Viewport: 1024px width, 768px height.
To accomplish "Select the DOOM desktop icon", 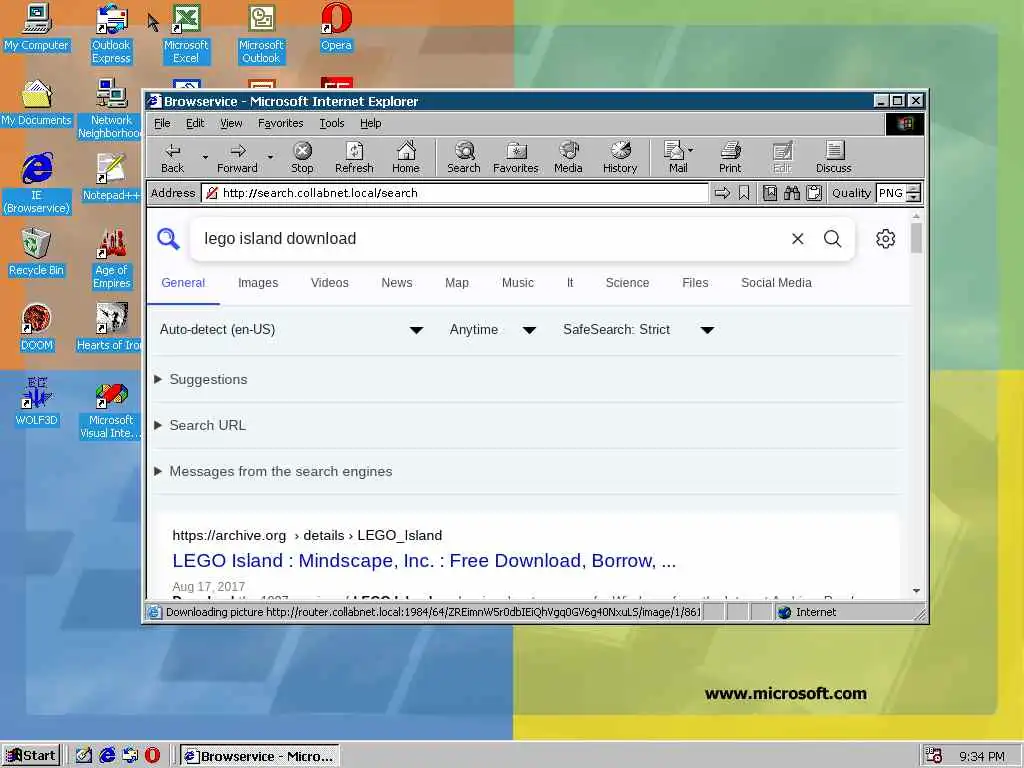I will pyautogui.click(x=37, y=328).
